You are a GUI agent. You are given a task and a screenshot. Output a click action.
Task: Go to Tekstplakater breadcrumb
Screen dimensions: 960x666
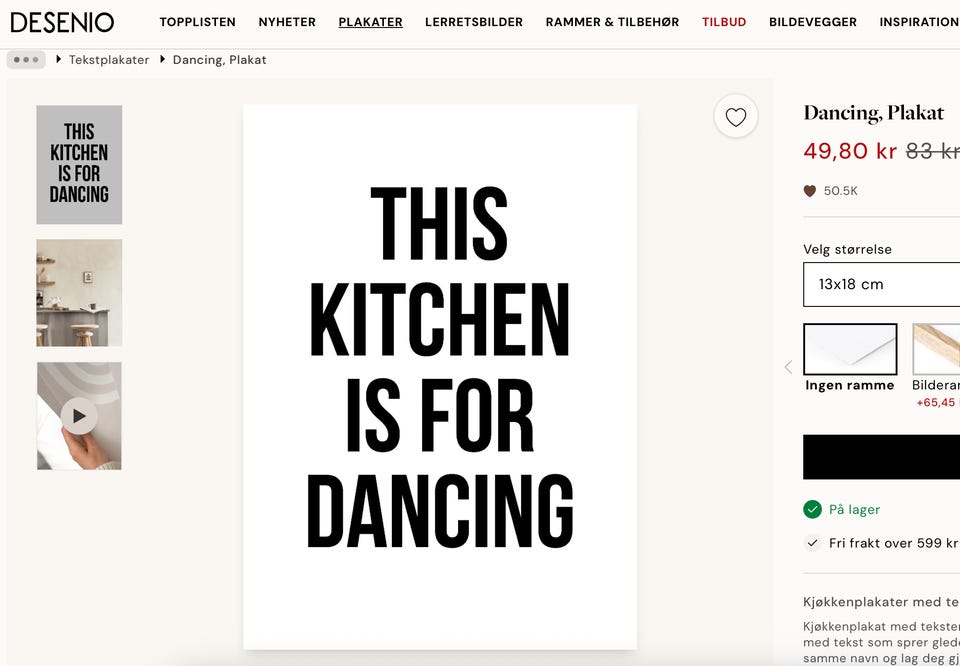pyautogui.click(x=109, y=59)
